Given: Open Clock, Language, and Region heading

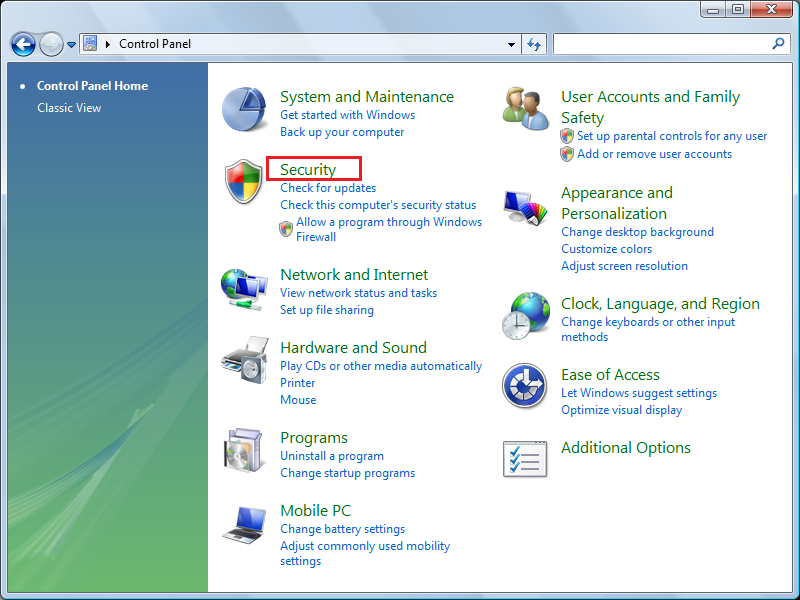Looking at the screenshot, I should (660, 304).
